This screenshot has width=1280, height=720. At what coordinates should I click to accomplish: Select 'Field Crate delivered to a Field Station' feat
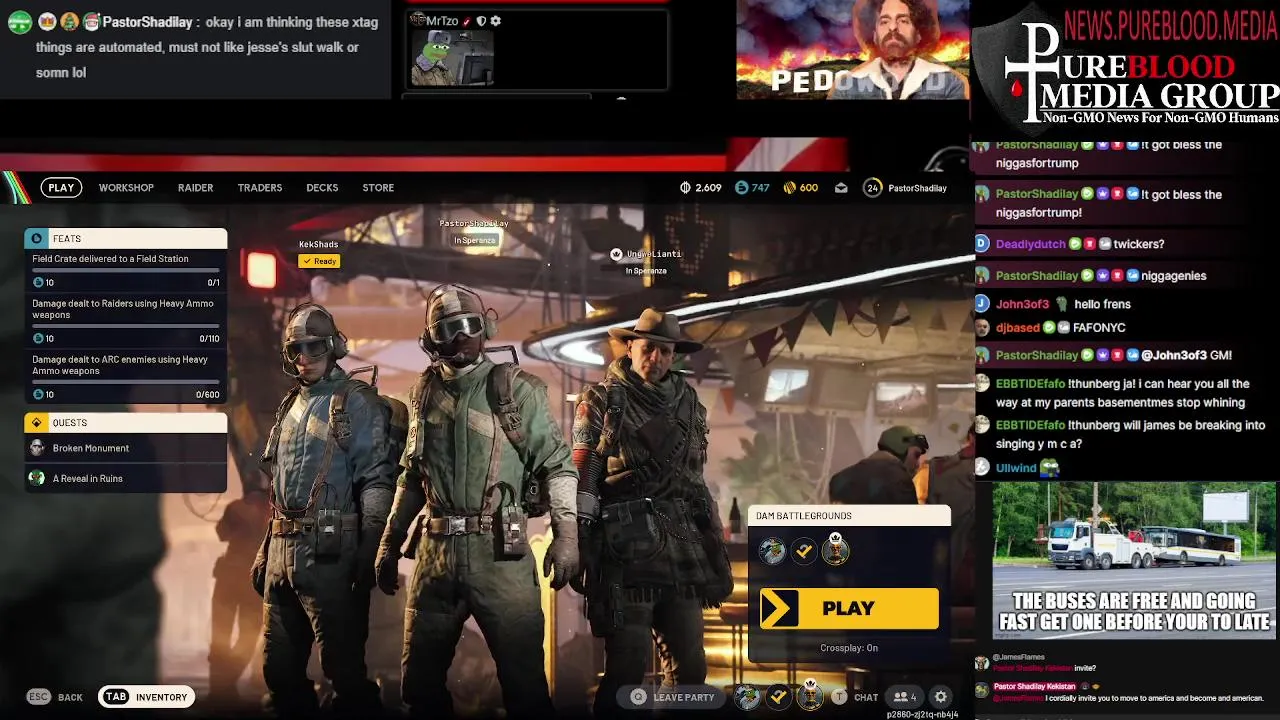[x=125, y=270]
